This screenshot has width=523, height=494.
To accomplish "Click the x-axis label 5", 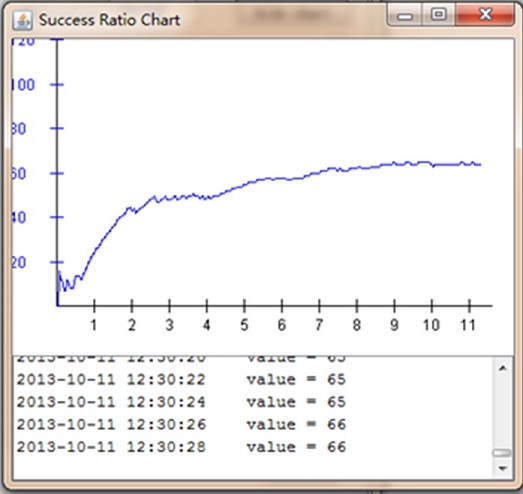I will (244, 325).
